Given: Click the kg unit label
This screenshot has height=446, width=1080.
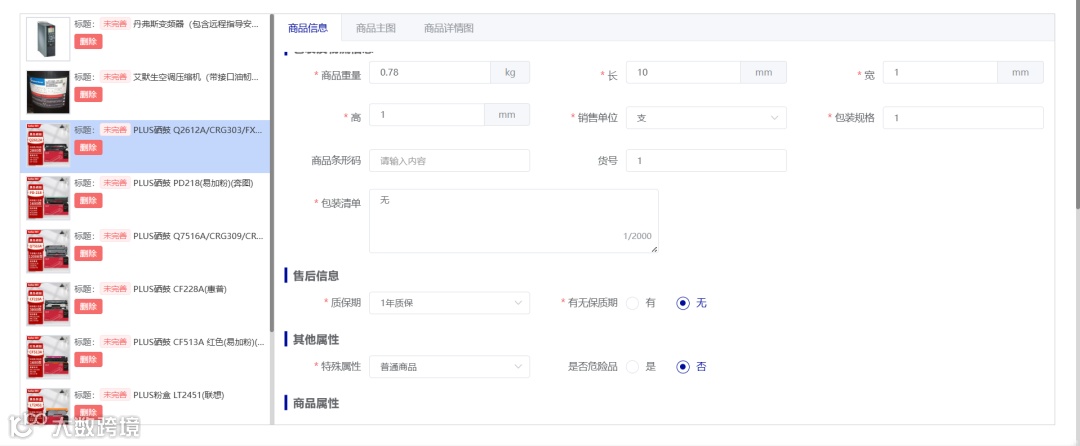Looking at the screenshot, I should [x=510, y=72].
